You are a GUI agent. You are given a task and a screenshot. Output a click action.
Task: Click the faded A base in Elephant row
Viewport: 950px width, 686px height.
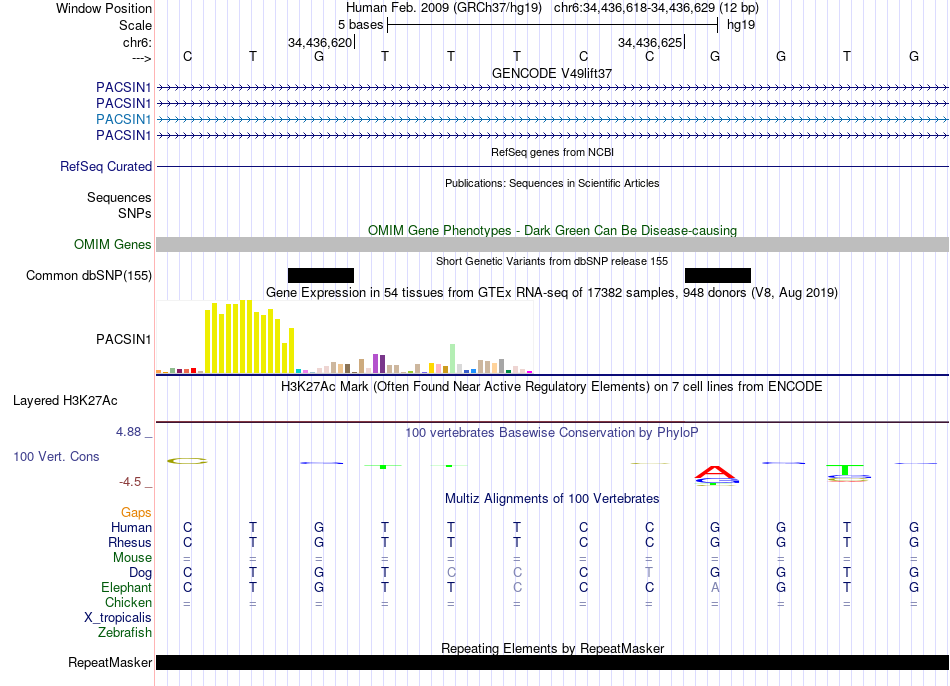point(715,587)
